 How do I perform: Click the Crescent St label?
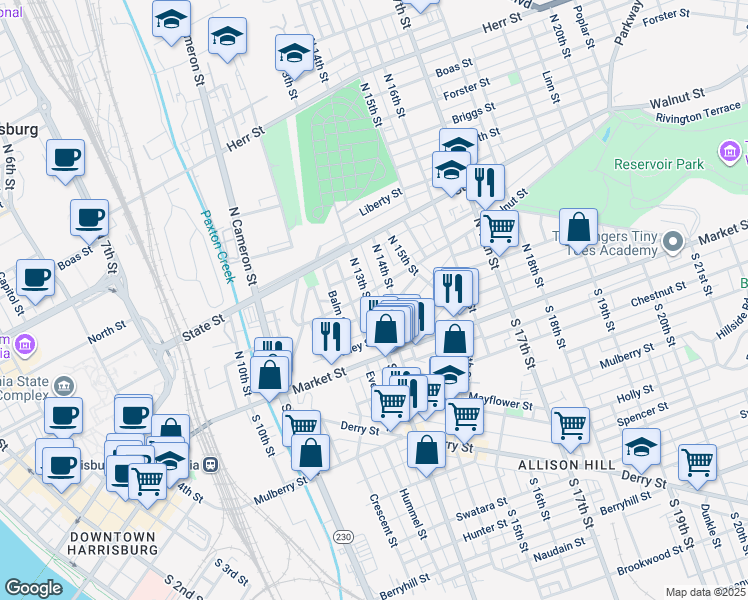(383, 520)
